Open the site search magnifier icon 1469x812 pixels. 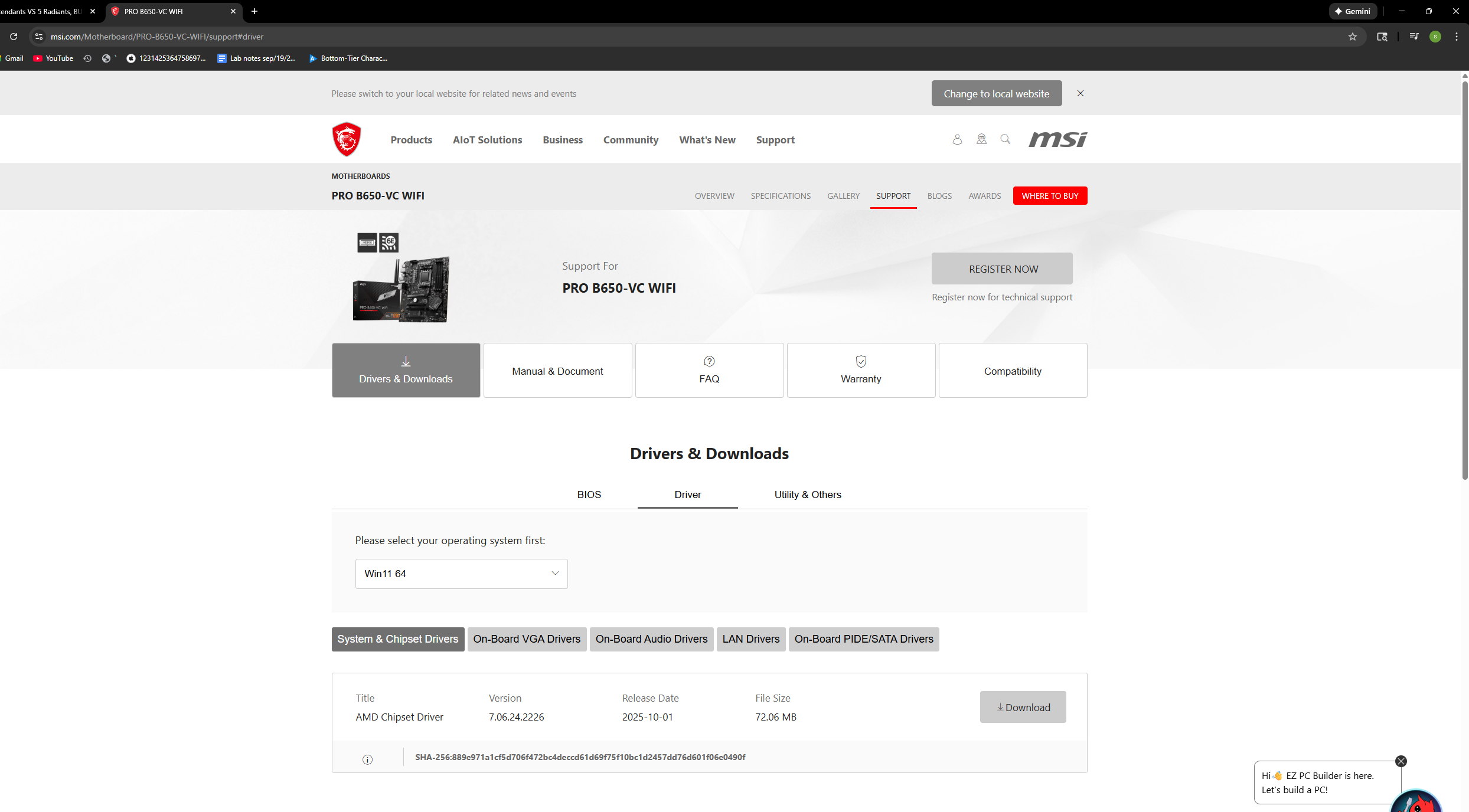tap(1005, 139)
